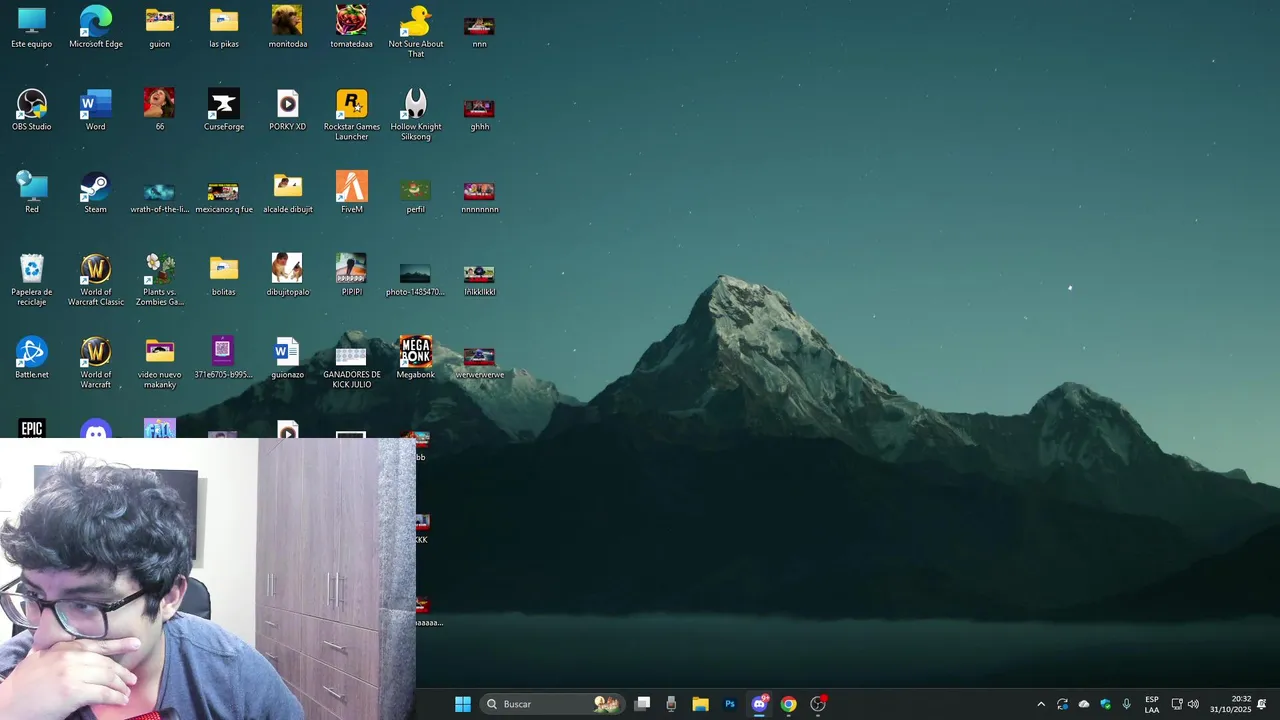1280x720 pixels.
Task: Open the las pikas folder
Action: click(x=224, y=28)
